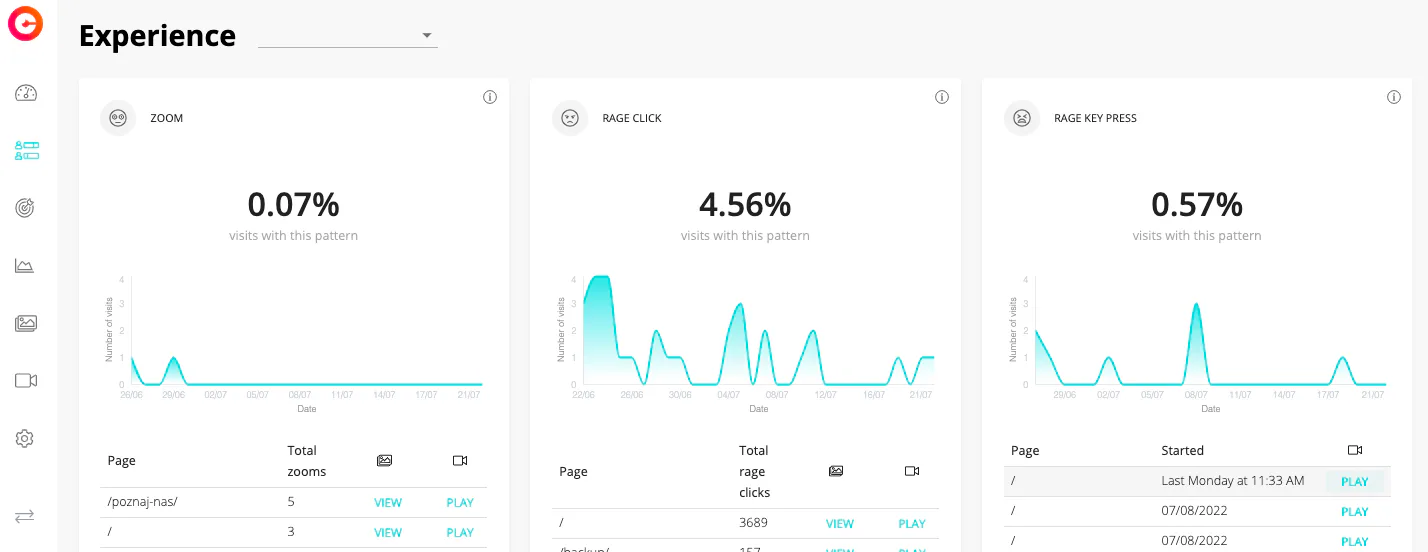Click the Total zooms column header
This screenshot has width=1428, height=552.
tap(307, 461)
